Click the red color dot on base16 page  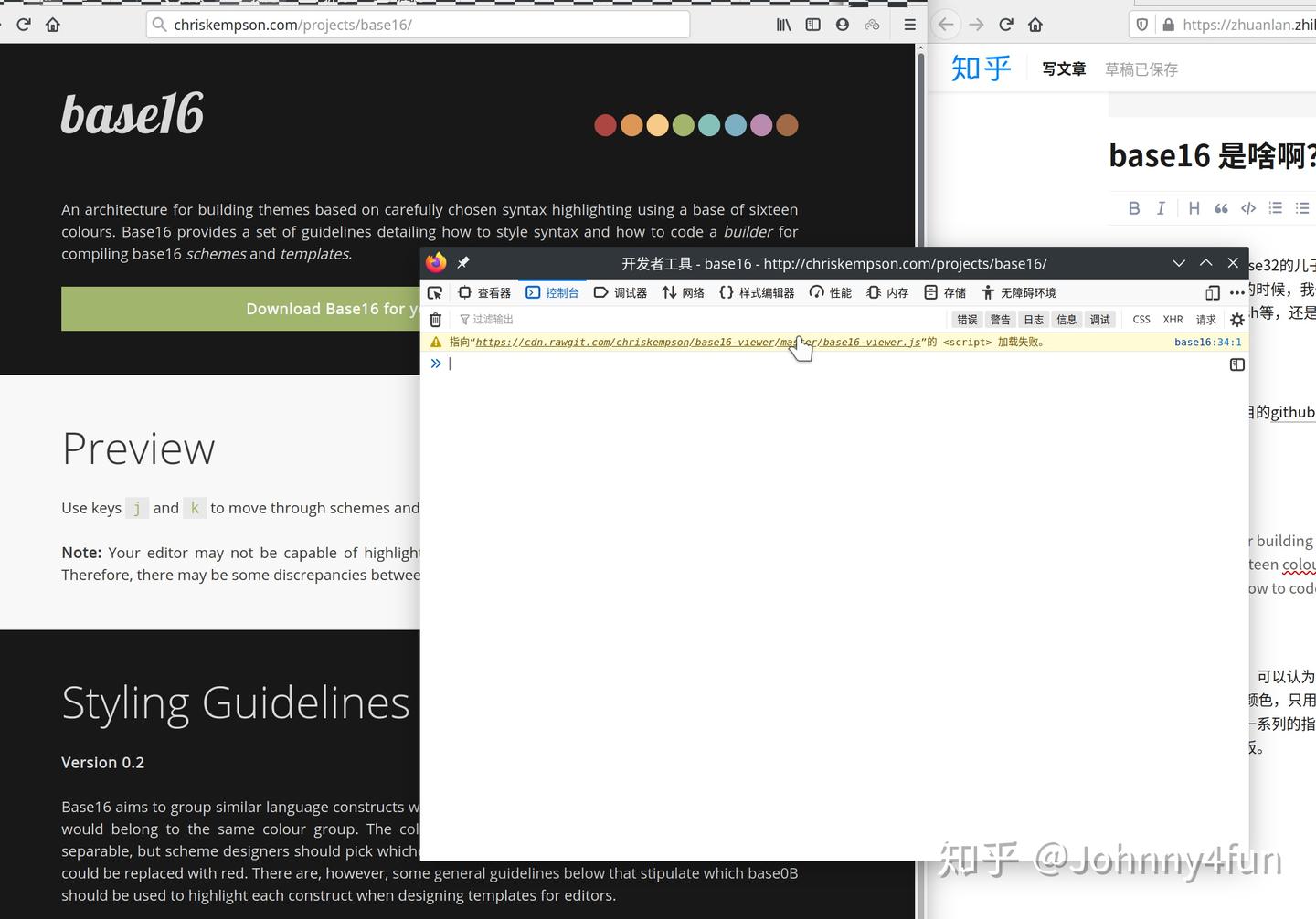(605, 125)
